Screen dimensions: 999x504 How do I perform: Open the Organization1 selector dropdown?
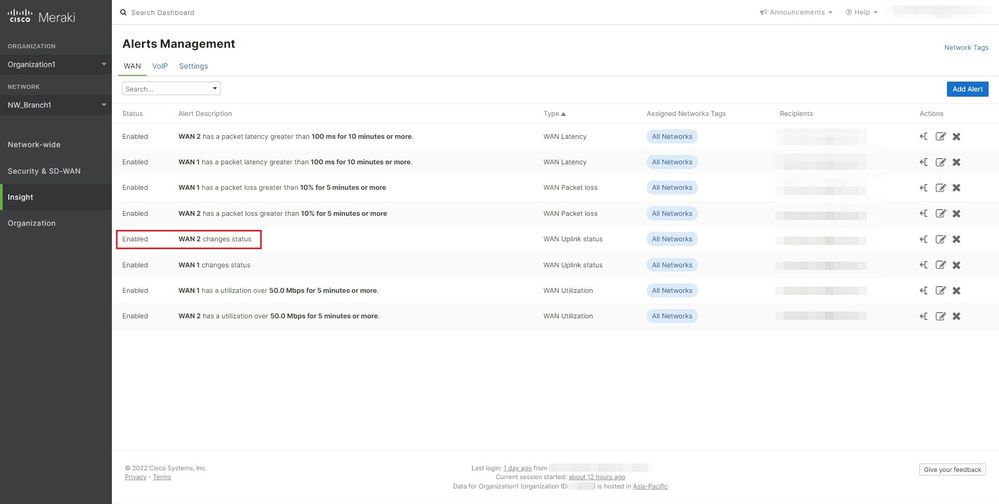tap(56, 64)
